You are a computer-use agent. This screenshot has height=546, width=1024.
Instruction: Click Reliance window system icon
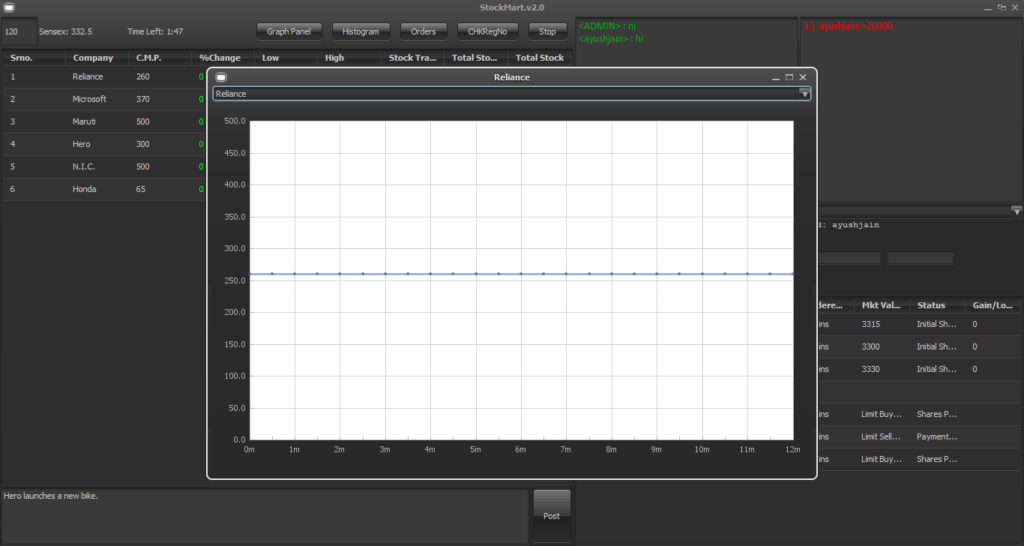pos(221,77)
